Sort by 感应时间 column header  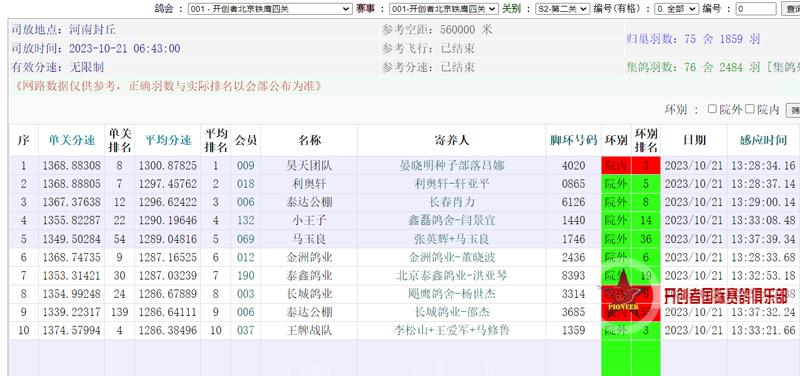(763, 140)
